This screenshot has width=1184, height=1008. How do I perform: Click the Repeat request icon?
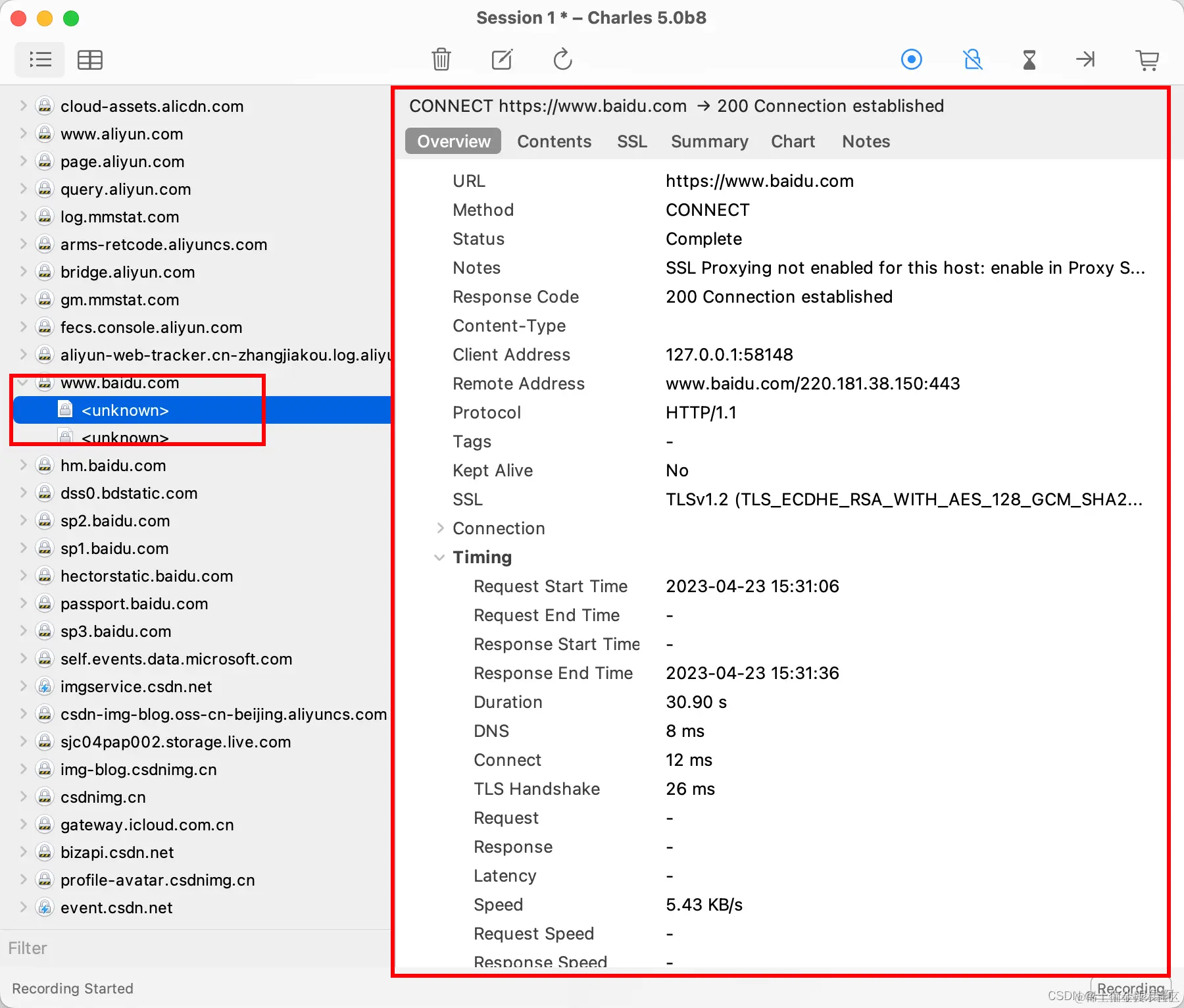pyautogui.click(x=563, y=60)
